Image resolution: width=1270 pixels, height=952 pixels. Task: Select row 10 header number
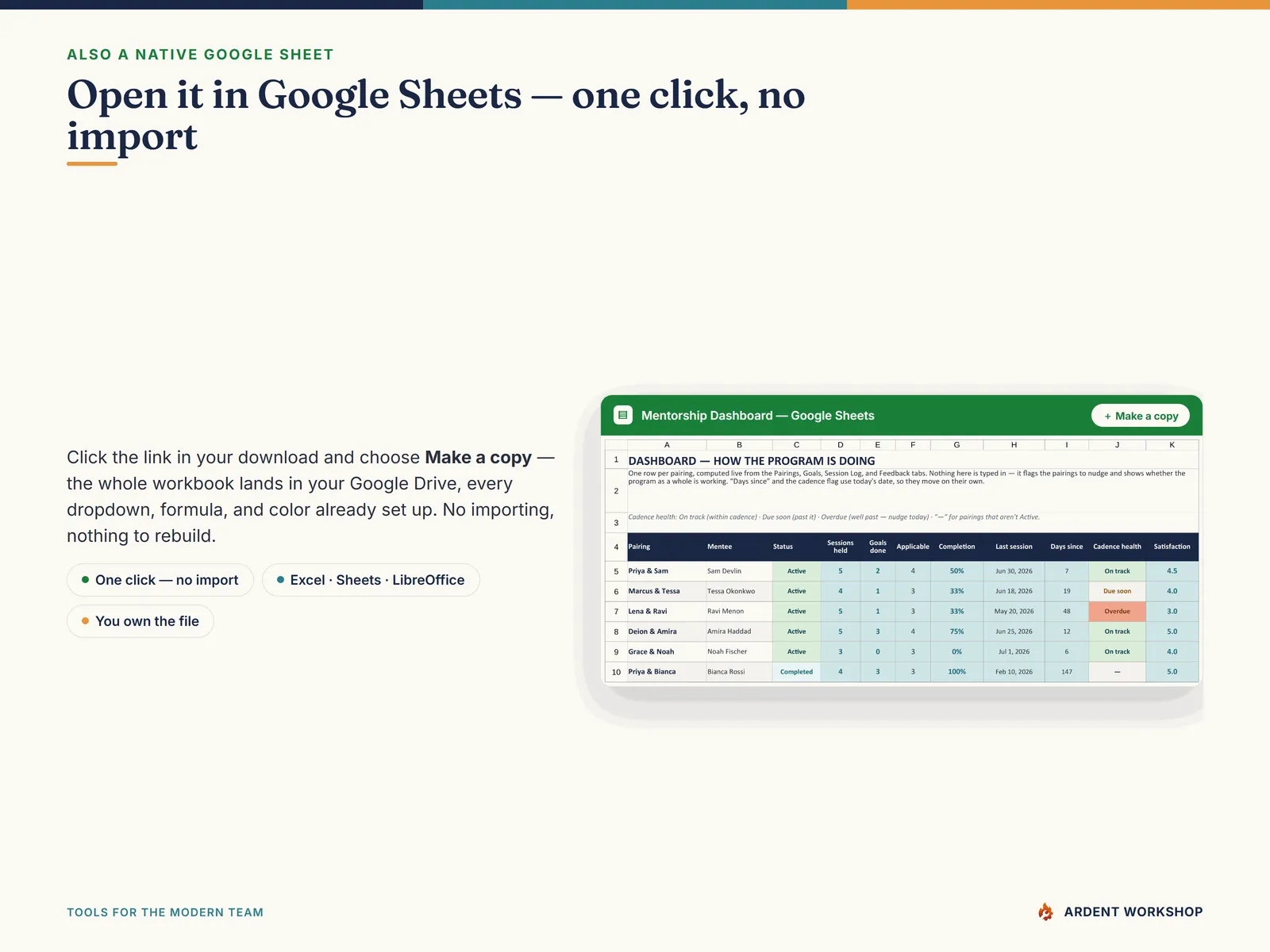pos(616,672)
